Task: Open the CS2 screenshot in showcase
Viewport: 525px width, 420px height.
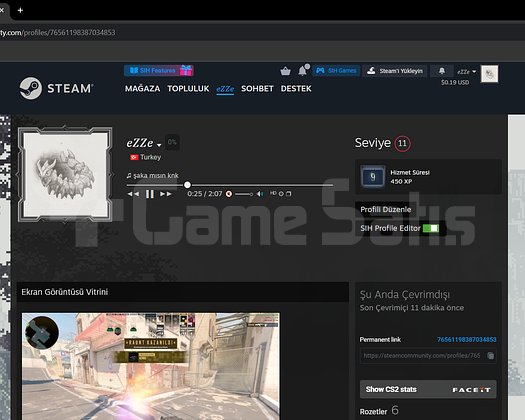Action: tap(151, 366)
